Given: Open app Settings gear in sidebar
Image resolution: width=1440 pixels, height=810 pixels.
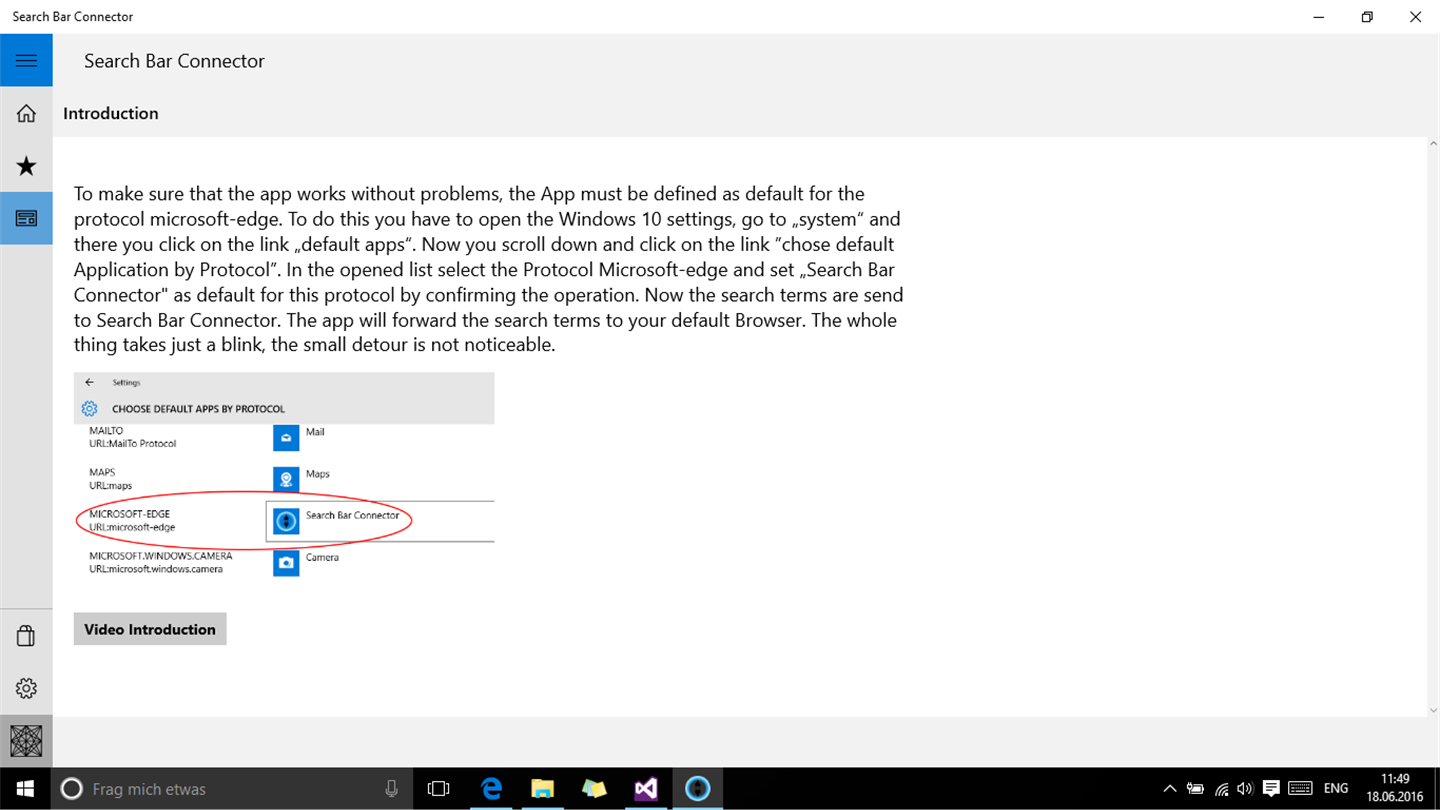Looking at the screenshot, I should click(26, 688).
